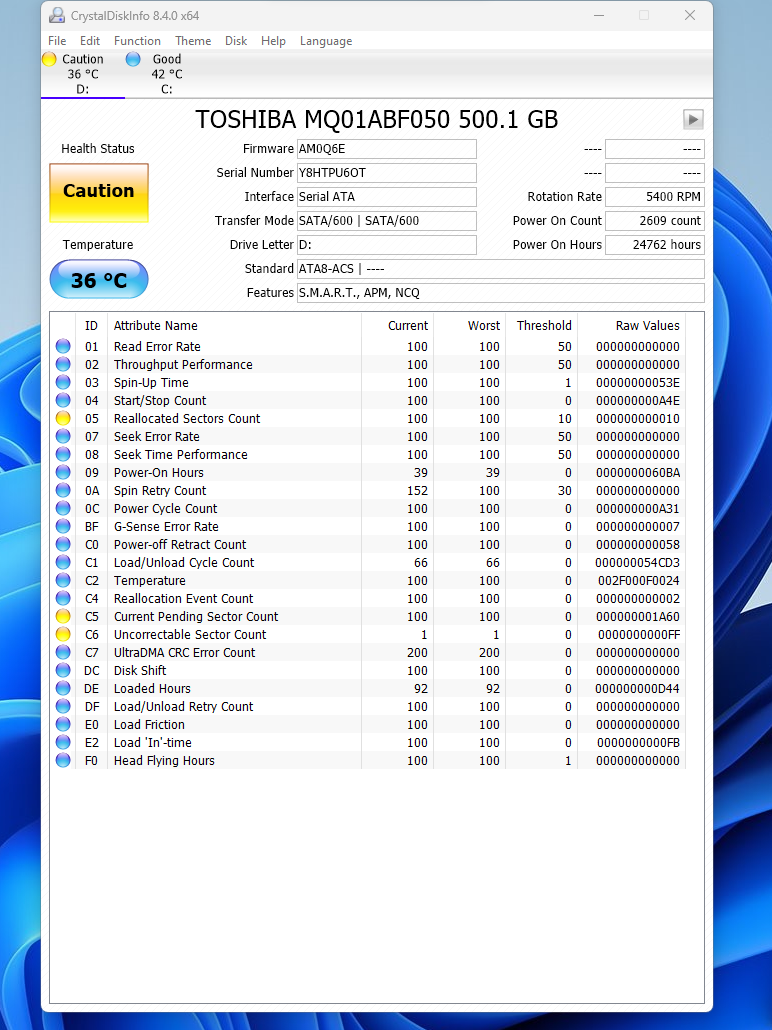Click blue status dot for Head Flying Hours
Image resolution: width=772 pixels, height=1030 pixels.
(63, 760)
